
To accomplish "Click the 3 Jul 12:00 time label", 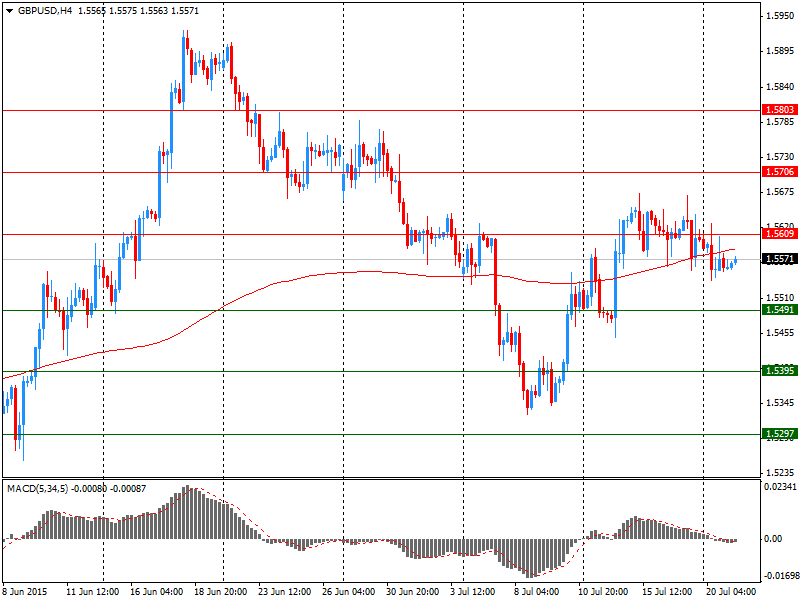I will click(473, 592).
